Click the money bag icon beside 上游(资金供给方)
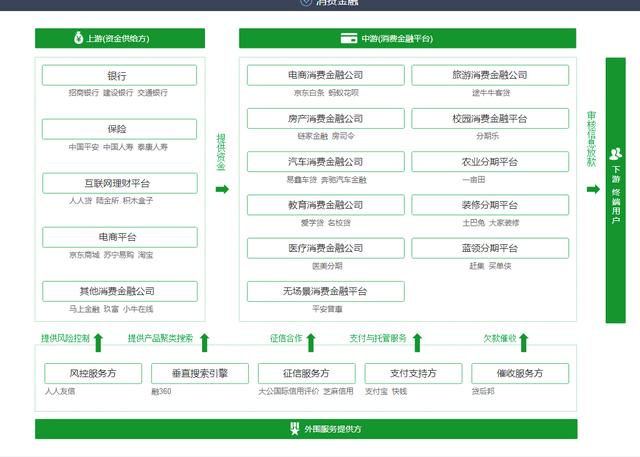Viewport: 640px width, 457px height. 78,38
